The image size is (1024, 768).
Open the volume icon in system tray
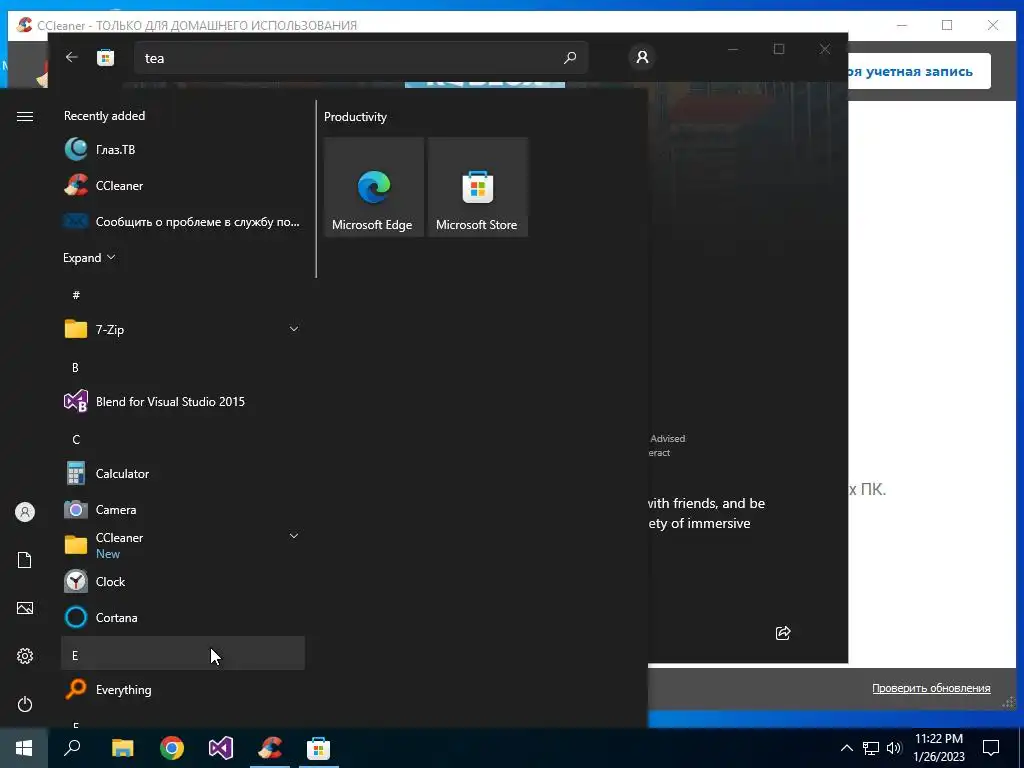point(894,748)
